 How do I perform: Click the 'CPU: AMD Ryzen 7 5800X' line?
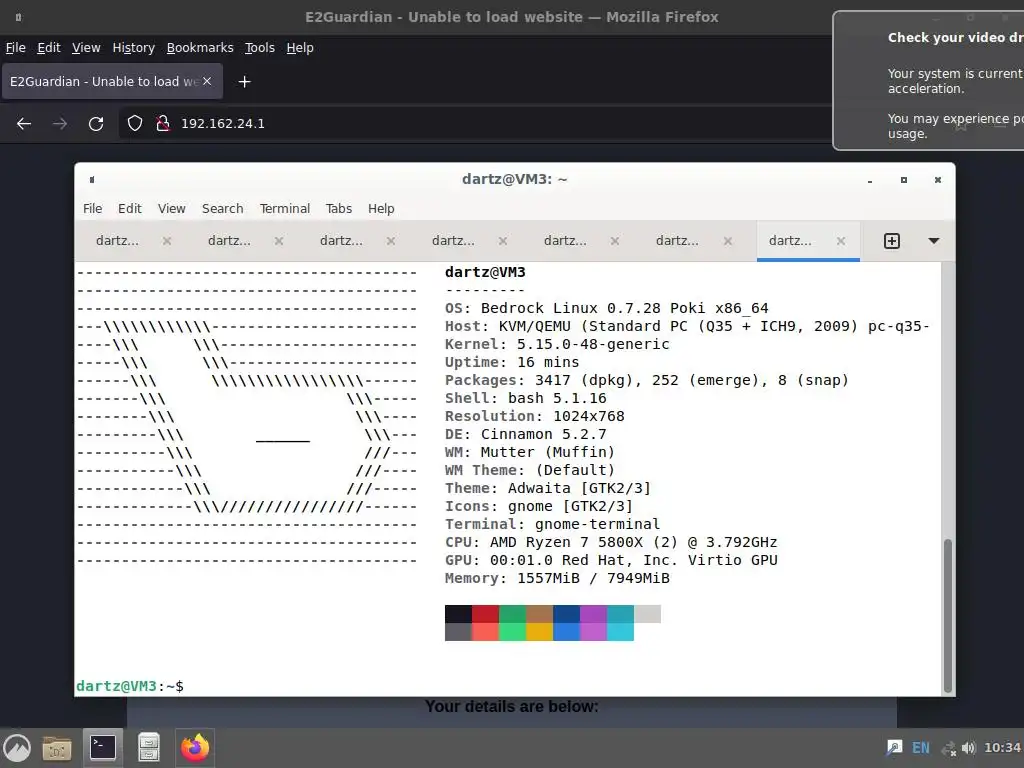click(x=611, y=542)
